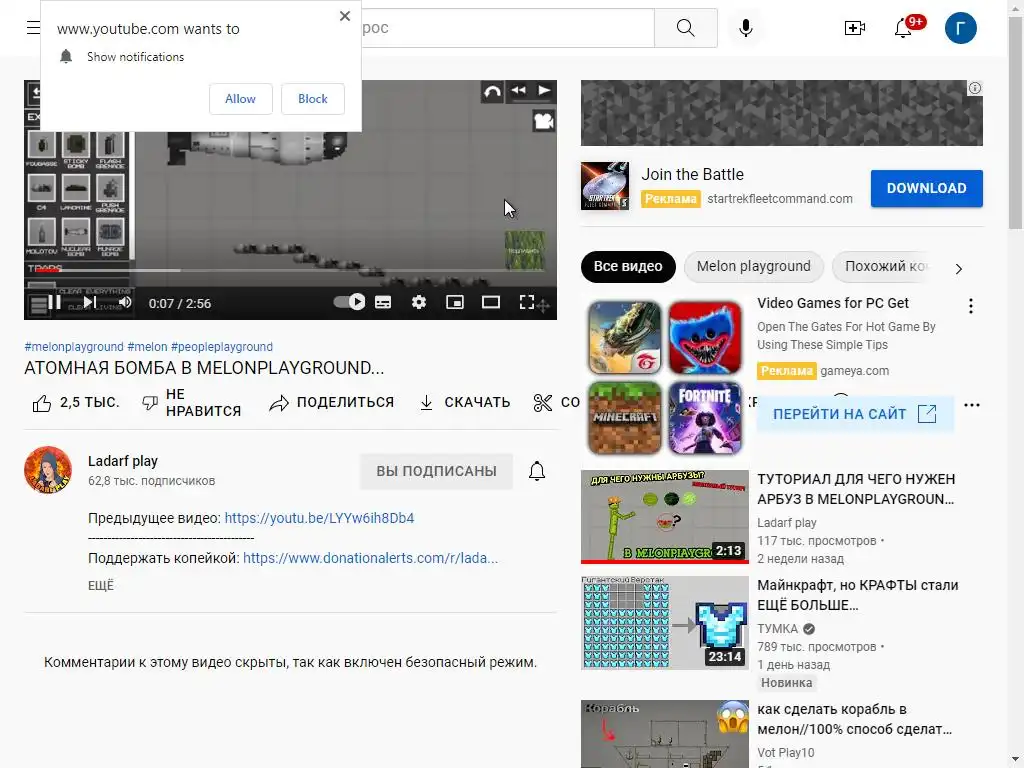Skip to the next video
Image resolution: width=1024 pixels, height=768 pixels.
tap(90, 302)
